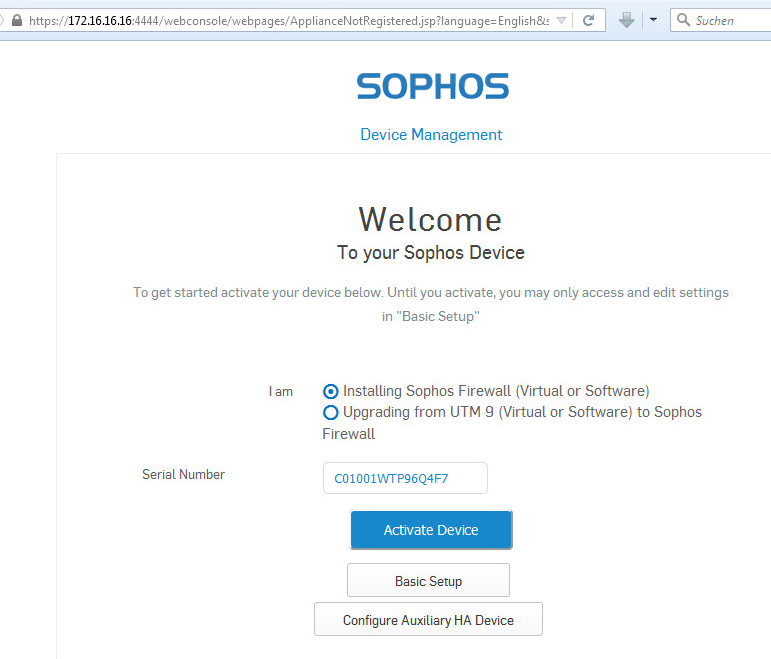Click the 'I am' label
This screenshot has height=659, width=771.
click(281, 391)
